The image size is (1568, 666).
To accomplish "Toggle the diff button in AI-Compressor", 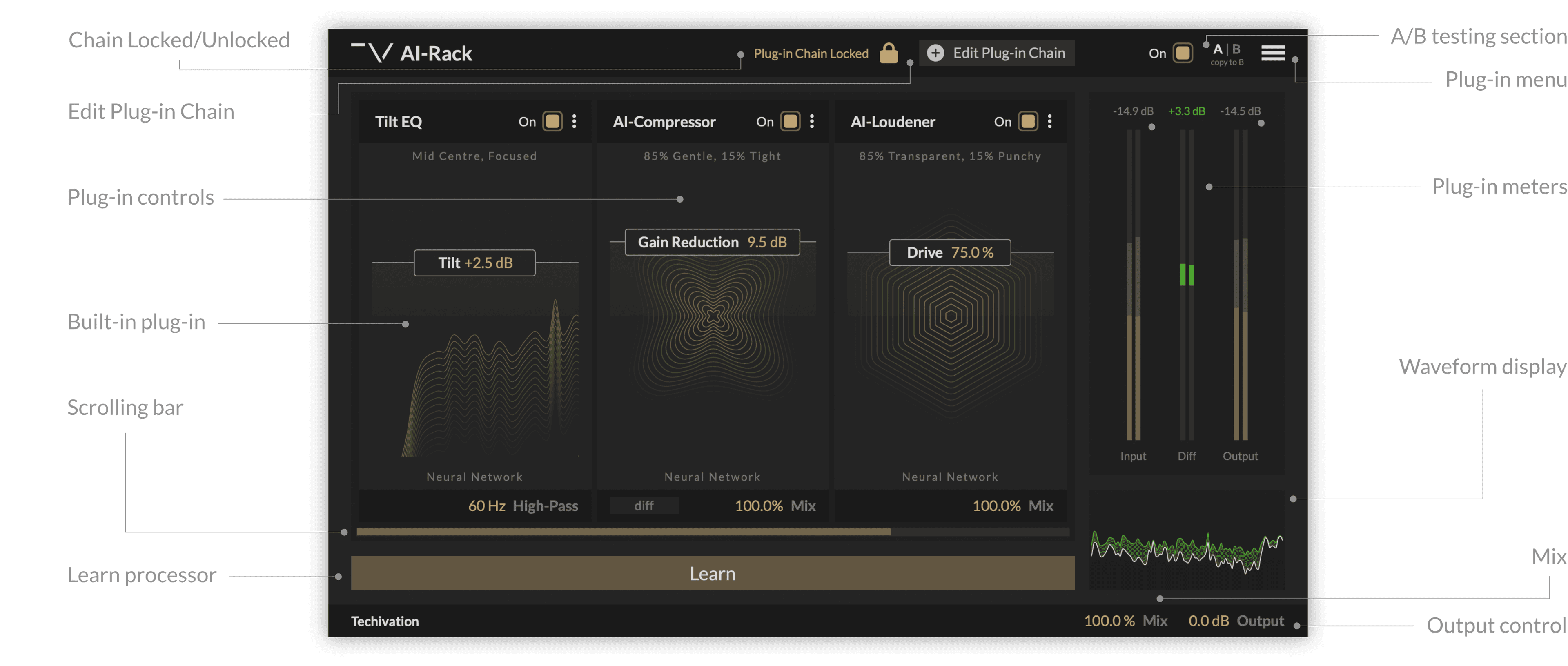I will (644, 505).
